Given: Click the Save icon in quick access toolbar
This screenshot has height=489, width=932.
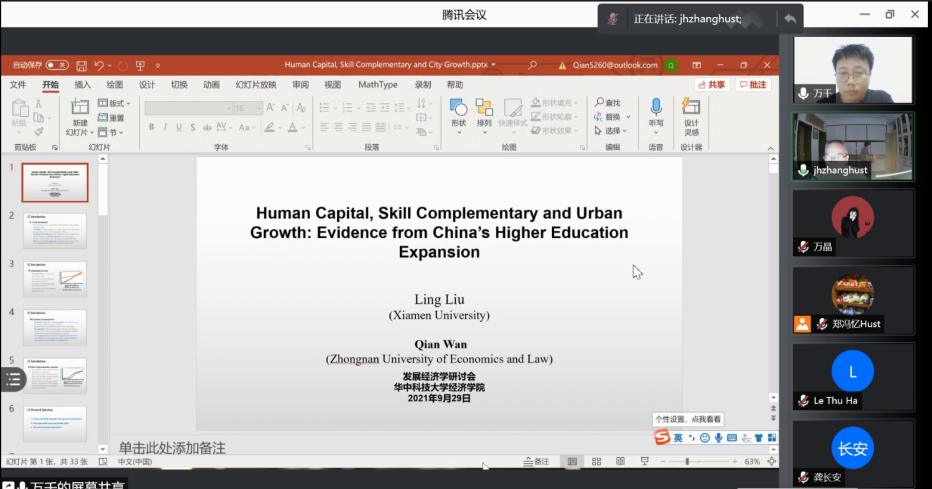Looking at the screenshot, I should [x=82, y=65].
